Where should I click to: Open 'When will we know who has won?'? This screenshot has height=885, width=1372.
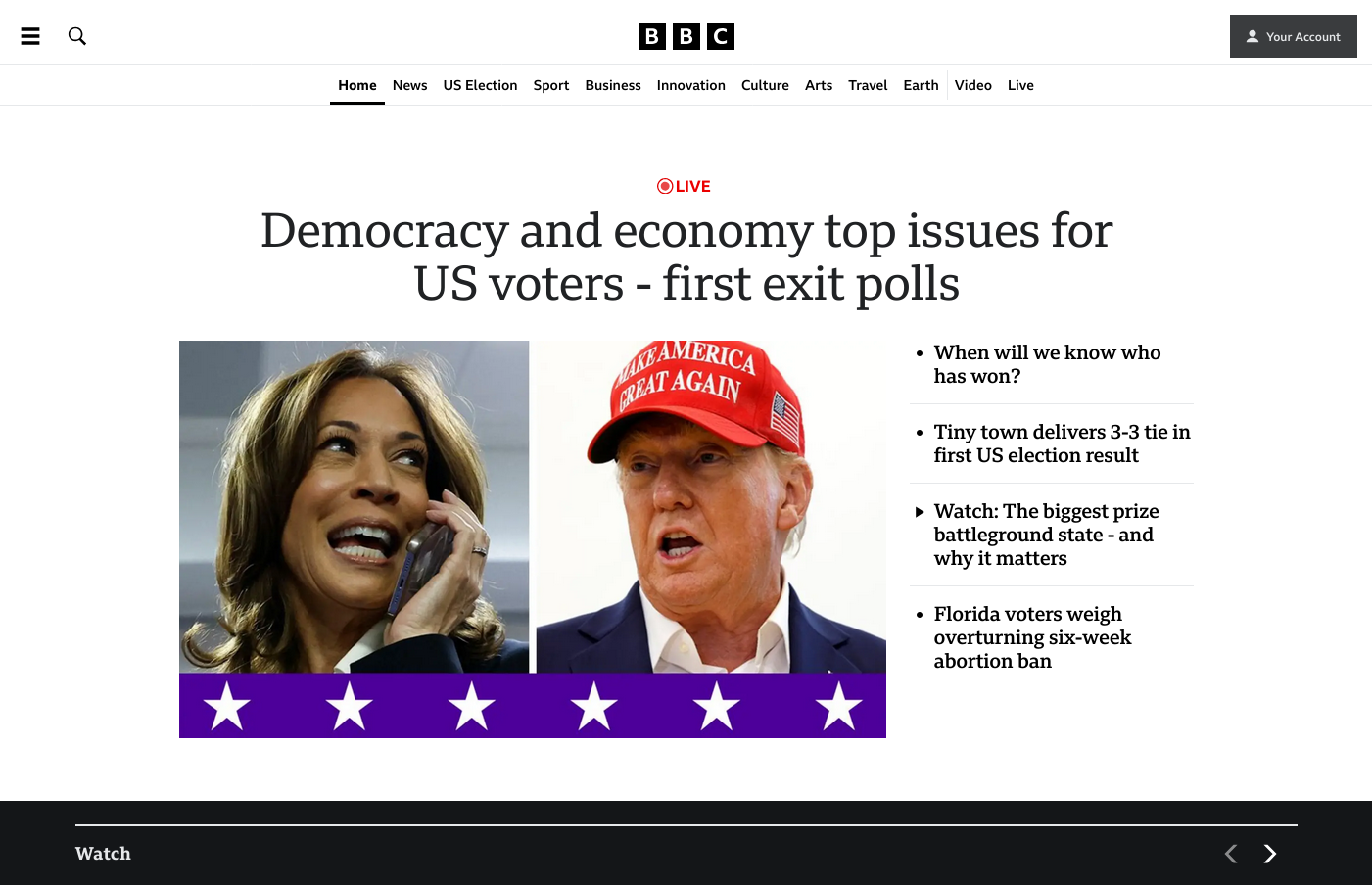(1048, 364)
